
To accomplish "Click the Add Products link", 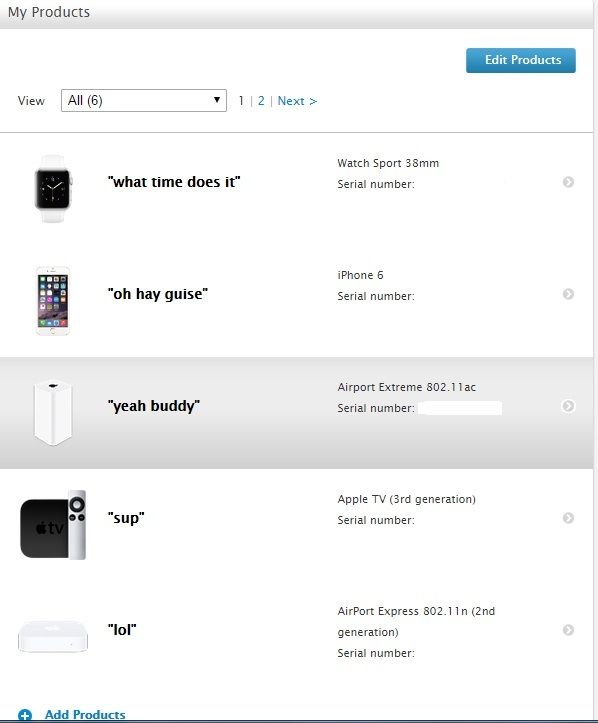I will pyautogui.click(x=85, y=715).
